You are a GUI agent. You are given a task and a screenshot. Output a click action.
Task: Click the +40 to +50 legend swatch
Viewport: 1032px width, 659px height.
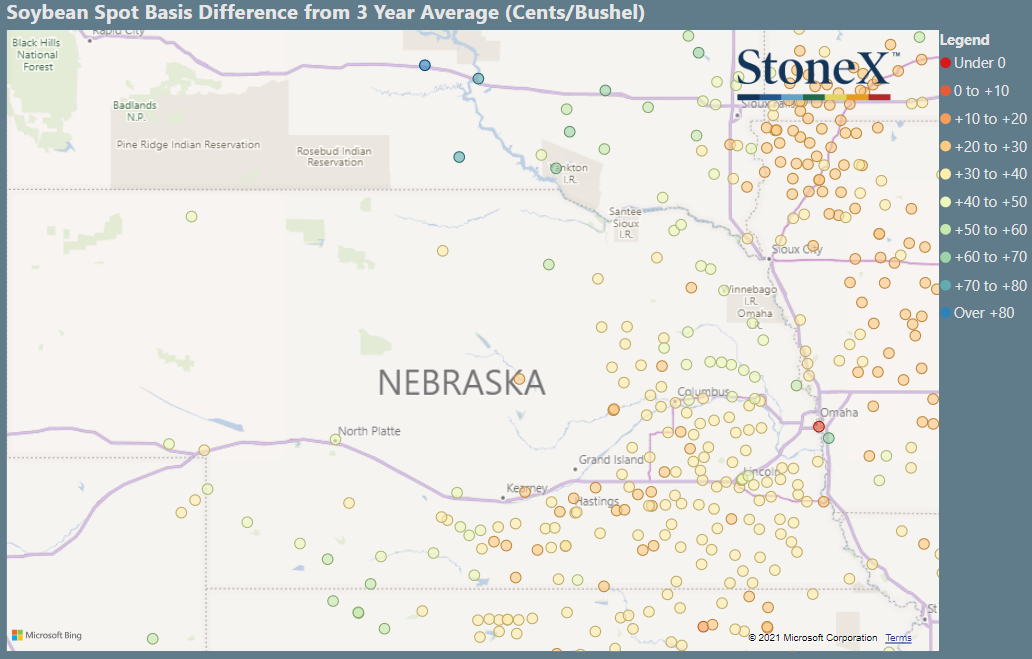pyautogui.click(x=946, y=202)
